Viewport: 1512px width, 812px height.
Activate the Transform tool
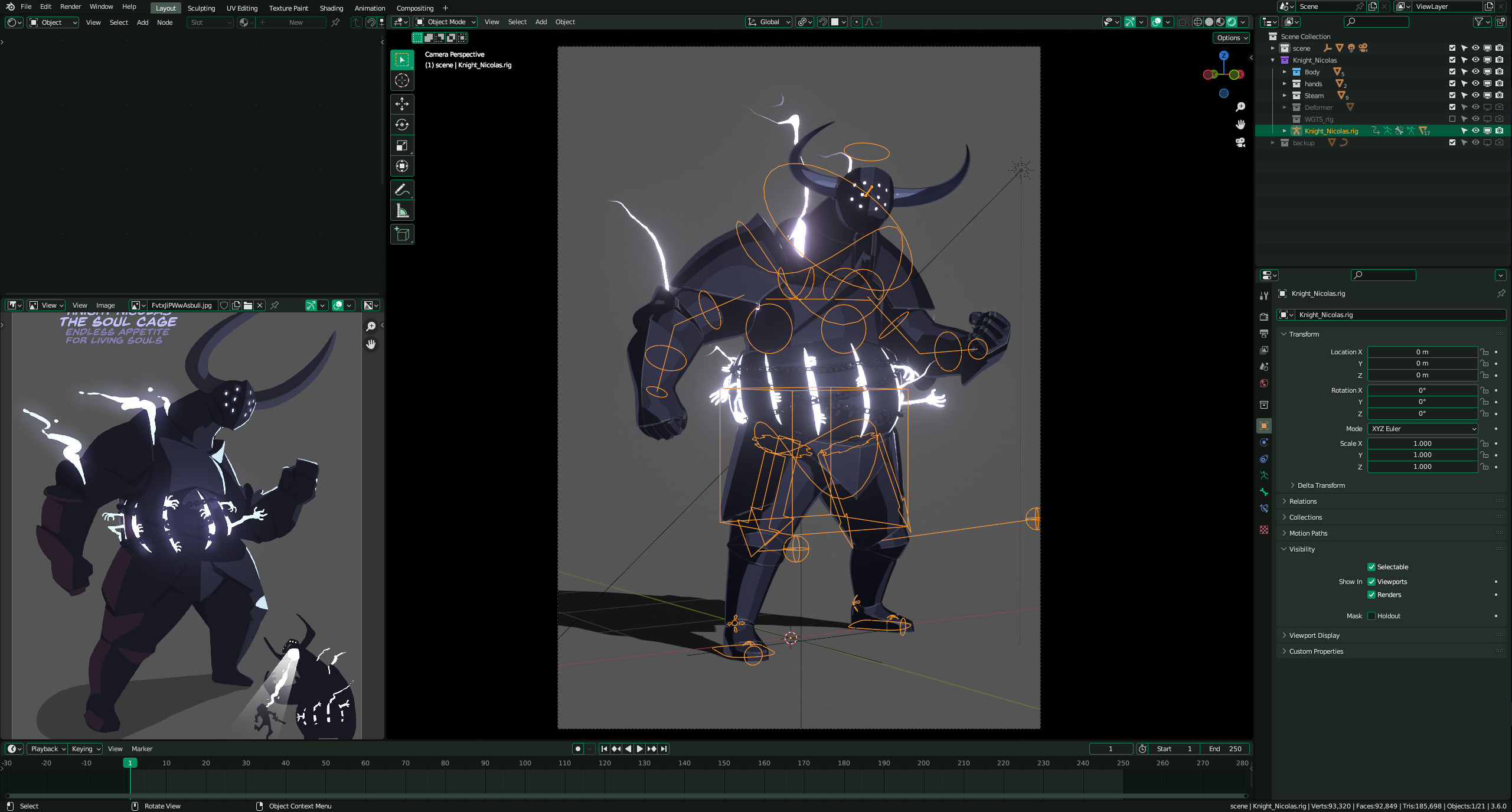[x=402, y=166]
